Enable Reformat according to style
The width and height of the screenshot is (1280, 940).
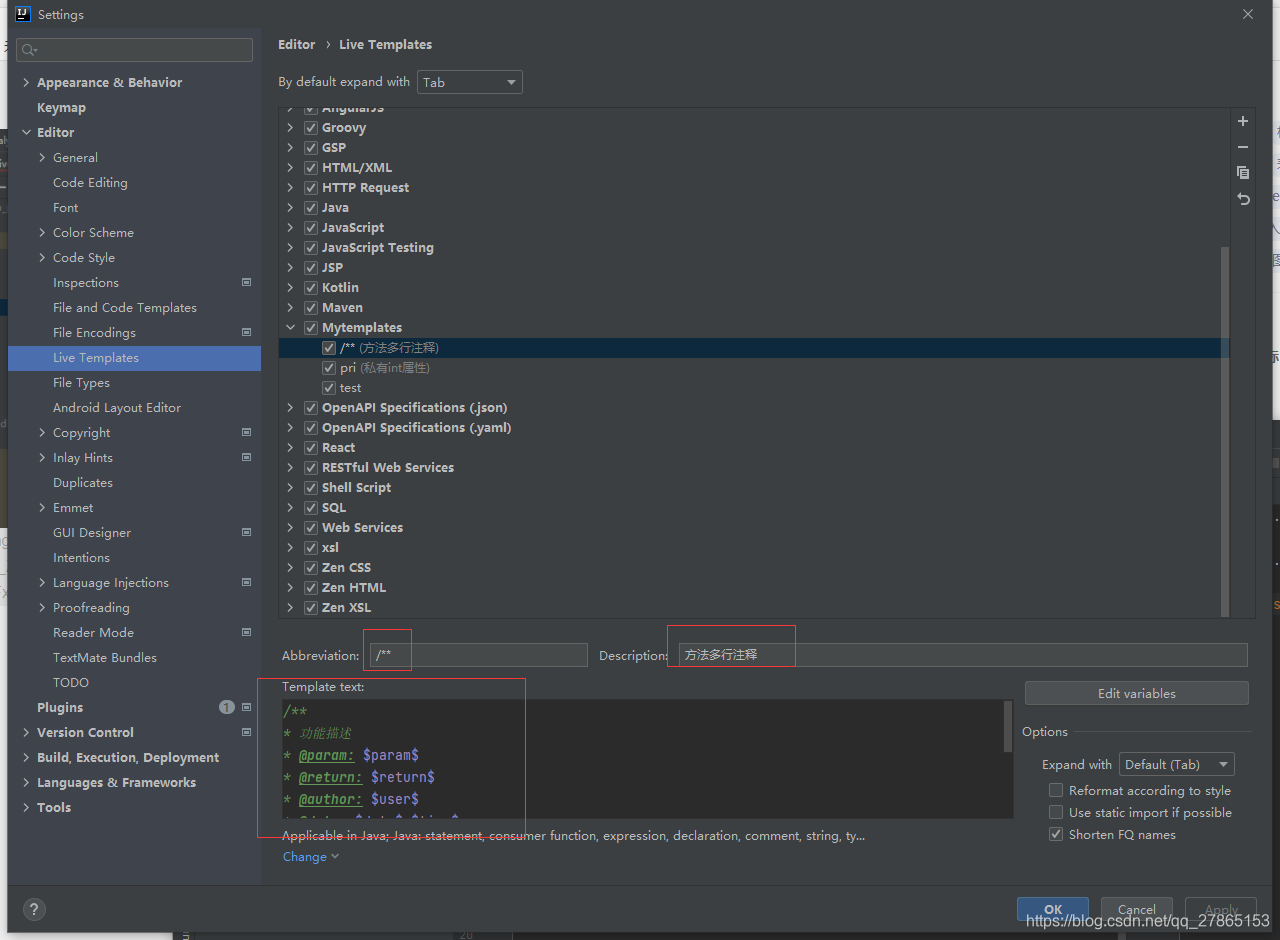coord(1056,790)
